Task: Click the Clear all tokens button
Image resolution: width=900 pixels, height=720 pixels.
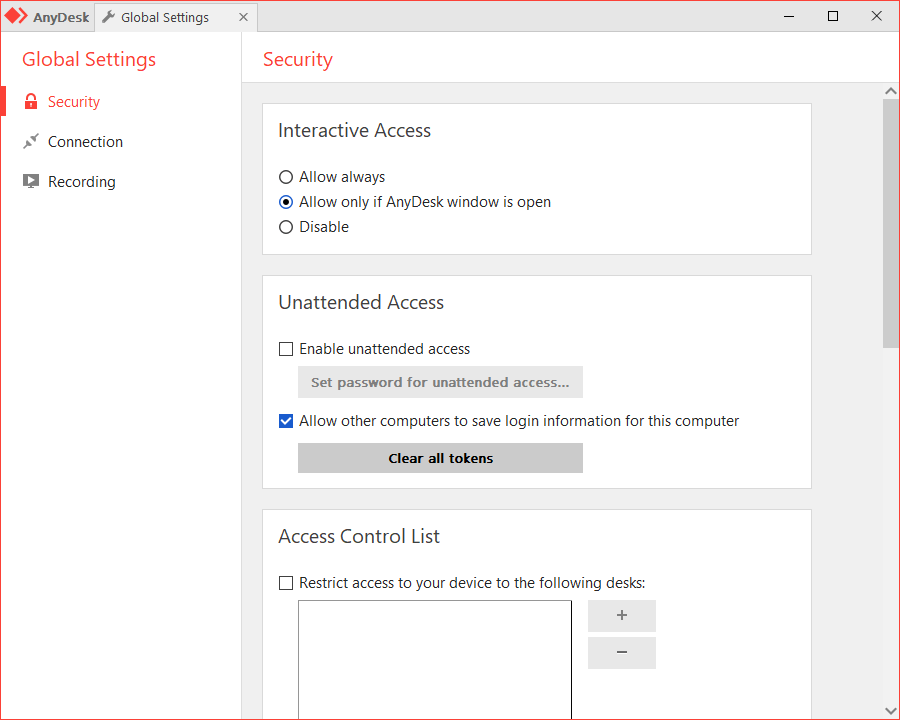Action: pyautogui.click(x=440, y=458)
